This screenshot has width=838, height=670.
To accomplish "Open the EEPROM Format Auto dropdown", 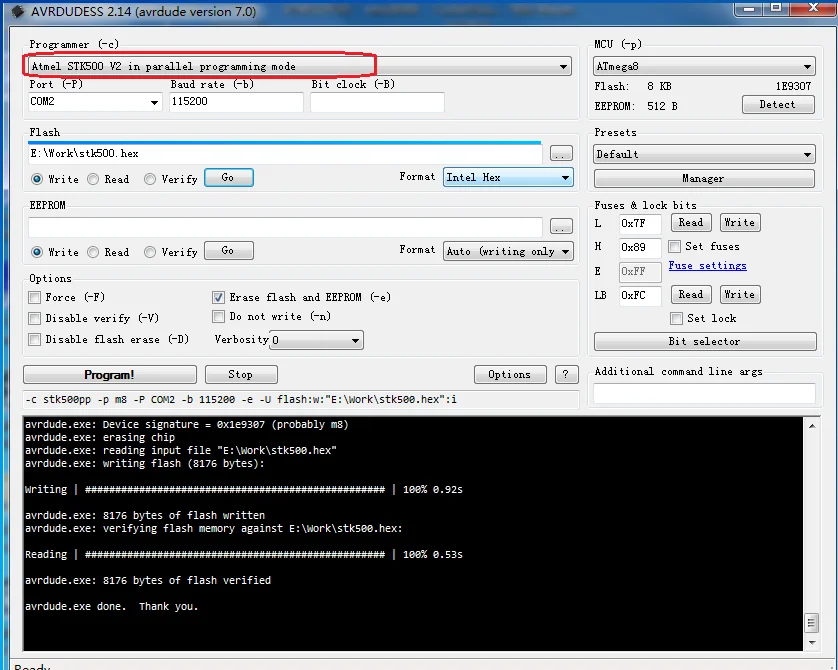I will [x=508, y=251].
